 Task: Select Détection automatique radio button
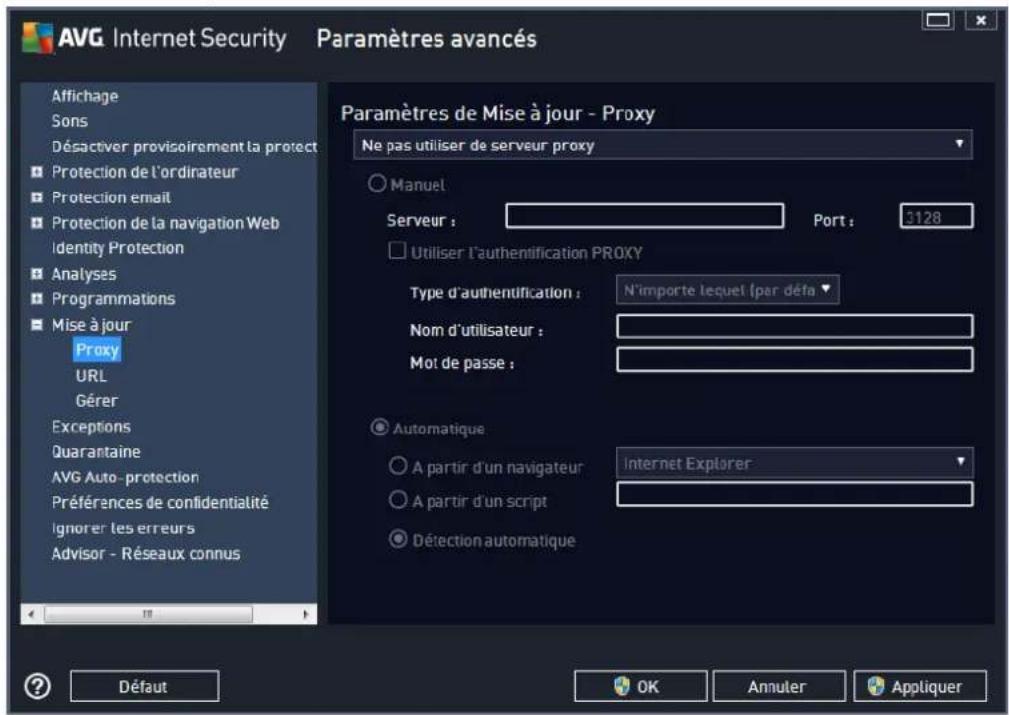[x=398, y=539]
